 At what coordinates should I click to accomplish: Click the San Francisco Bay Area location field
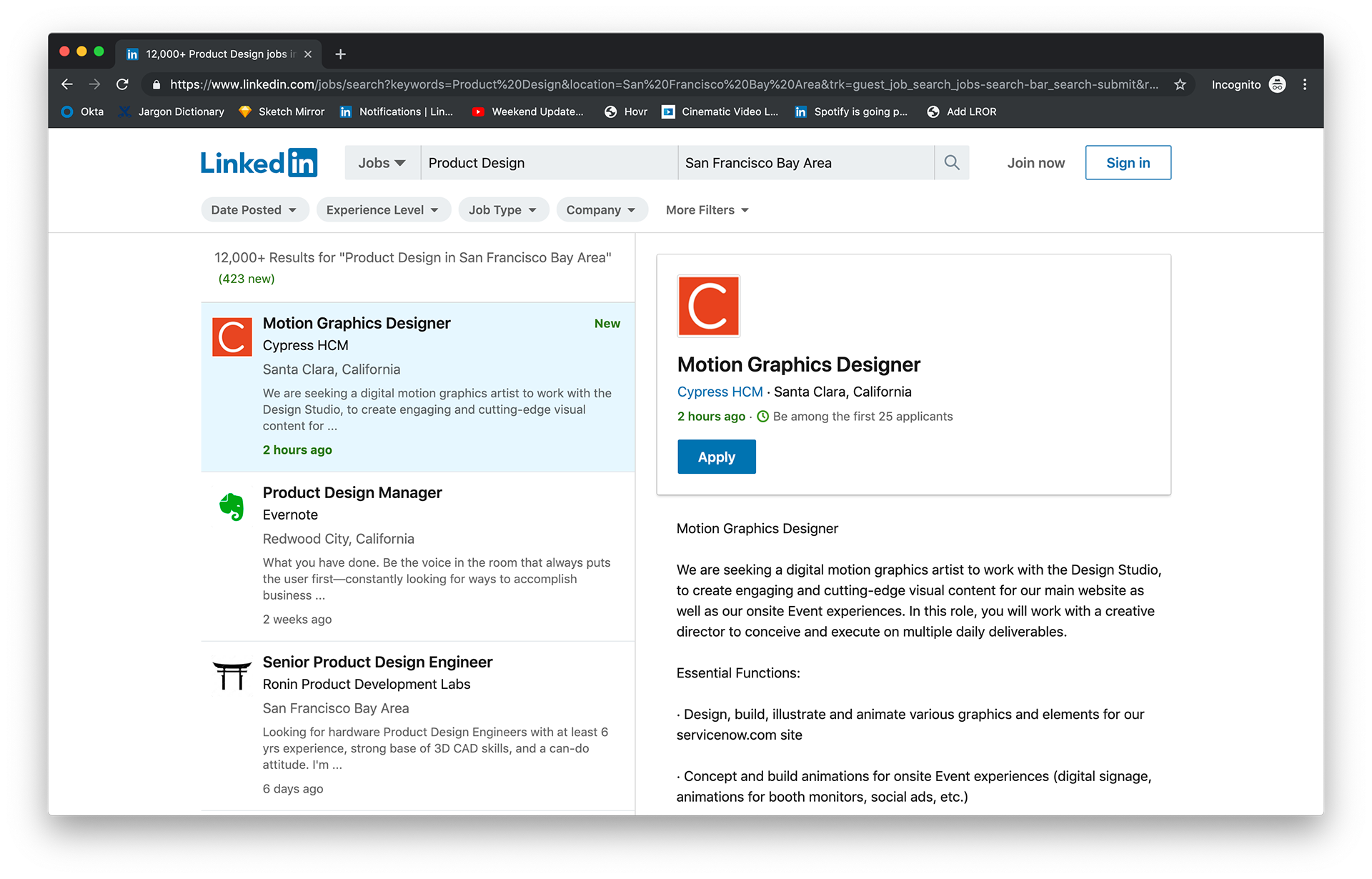(x=805, y=163)
